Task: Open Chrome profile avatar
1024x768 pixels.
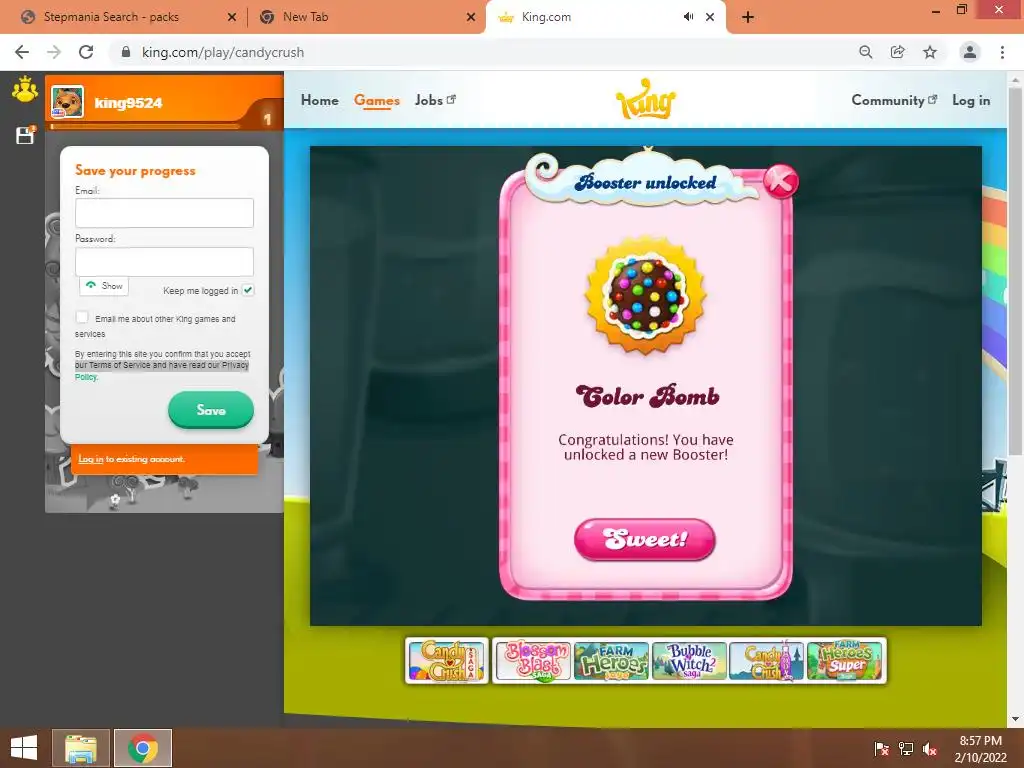Action: pyautogui.click(x=970, y=52)
